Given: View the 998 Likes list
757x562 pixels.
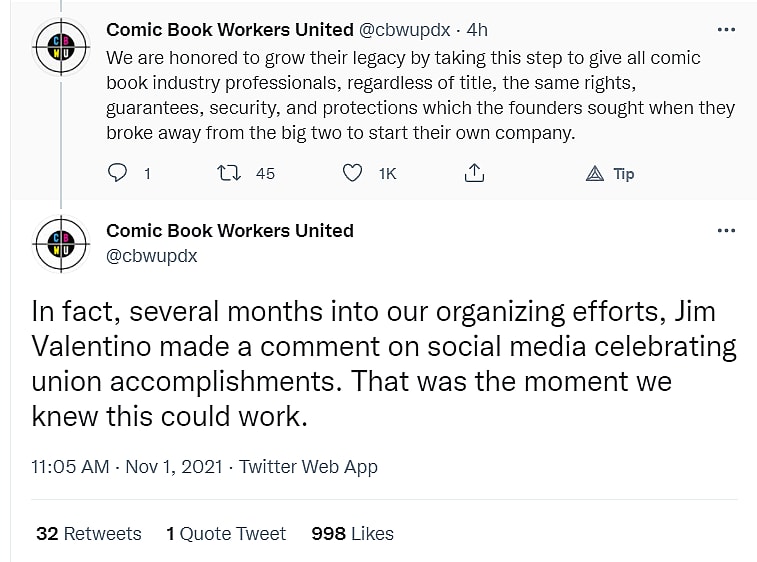Looking at the screenshot, I should 352,534.
